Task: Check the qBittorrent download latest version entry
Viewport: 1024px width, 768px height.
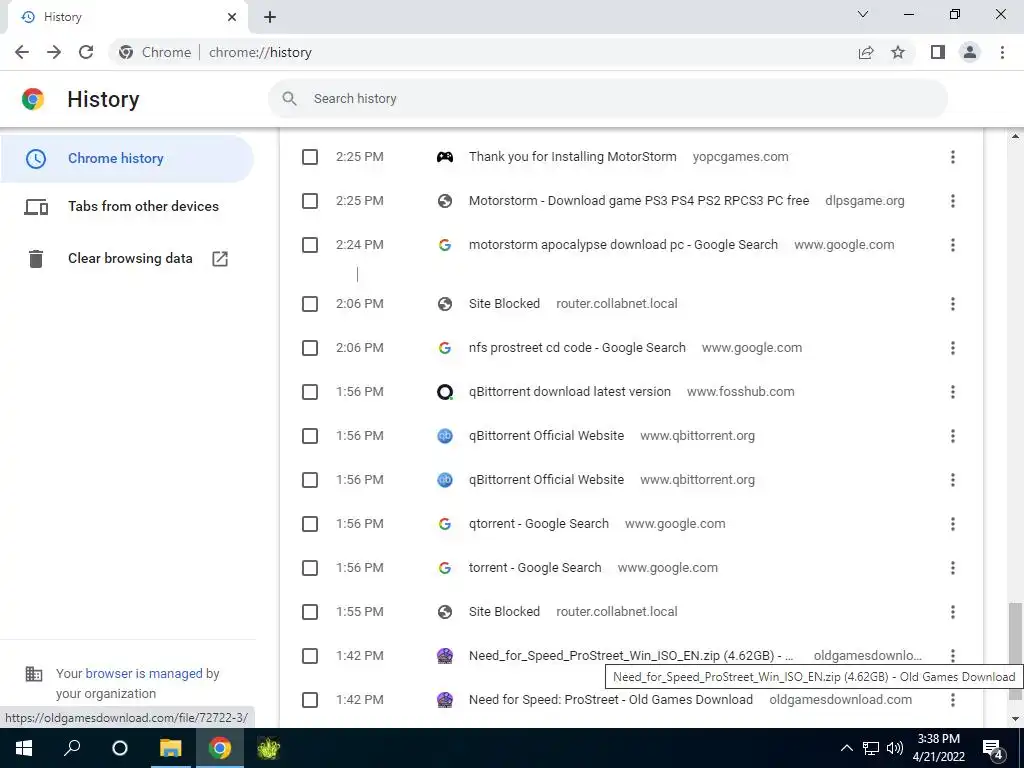Action: click(x=310, y=392)
